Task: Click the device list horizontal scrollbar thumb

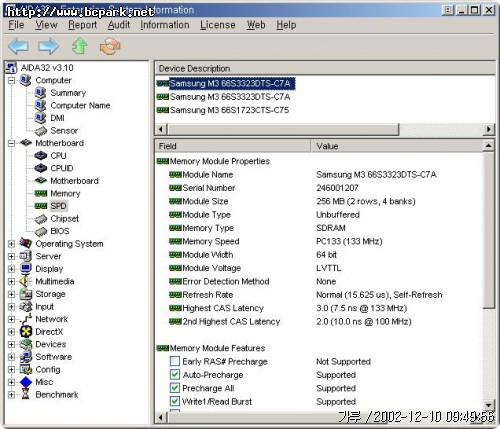Action: click(283, 129)
